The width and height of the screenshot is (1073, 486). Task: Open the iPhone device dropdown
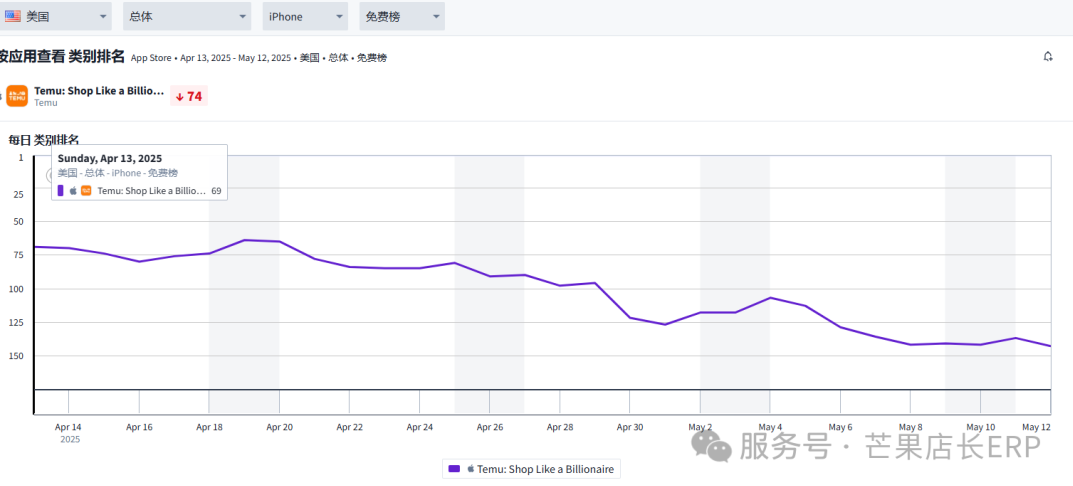(305, 16)
